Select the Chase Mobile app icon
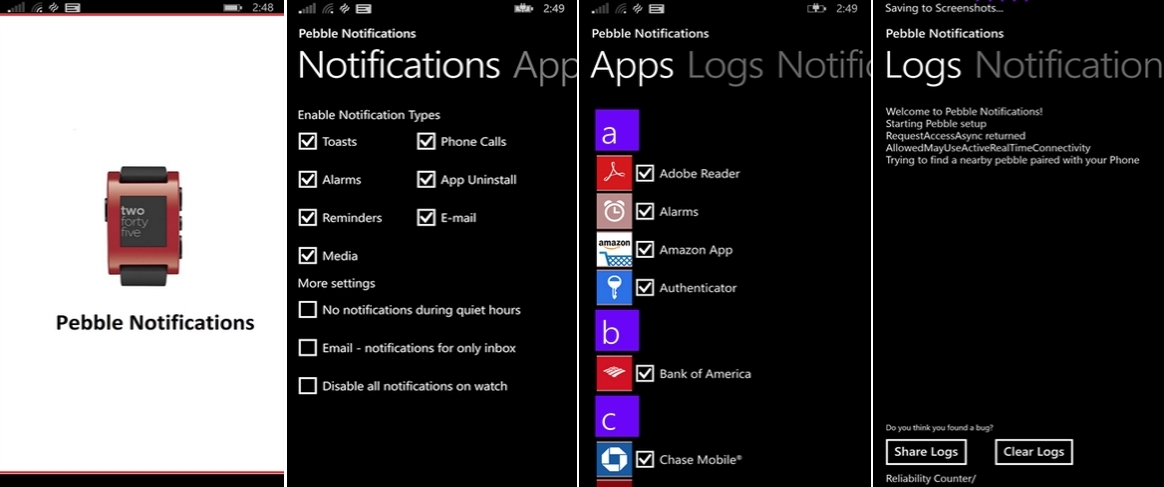1164x487 pixels. 614,459
